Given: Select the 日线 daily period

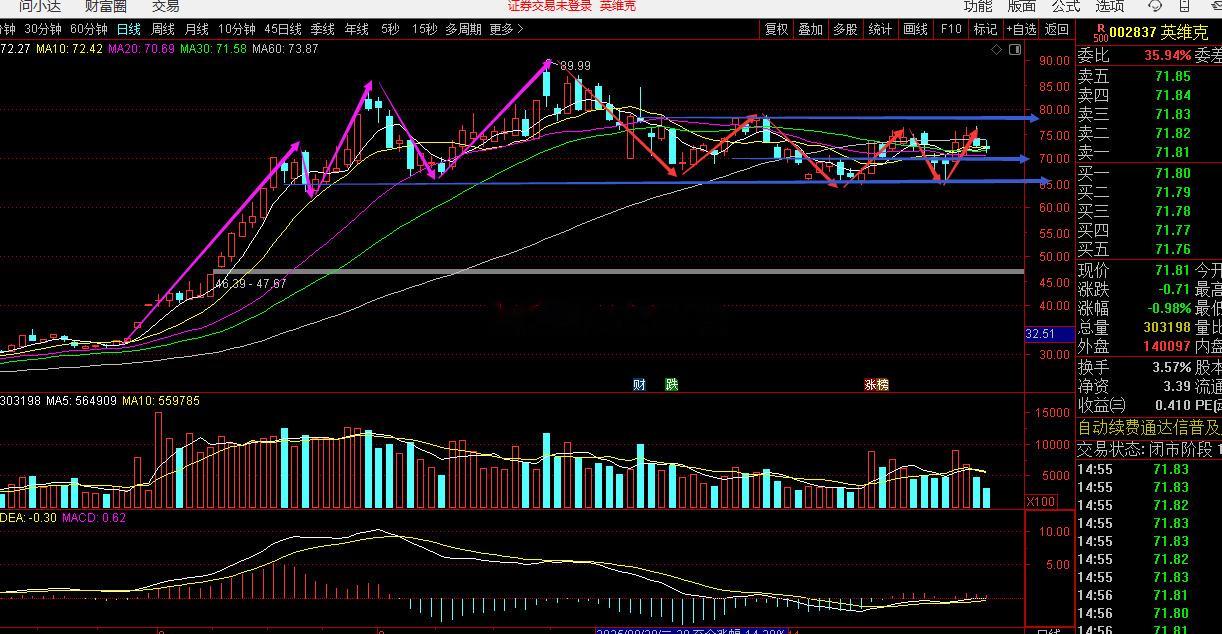Looking at the screenshot, I should pos(129,30).
